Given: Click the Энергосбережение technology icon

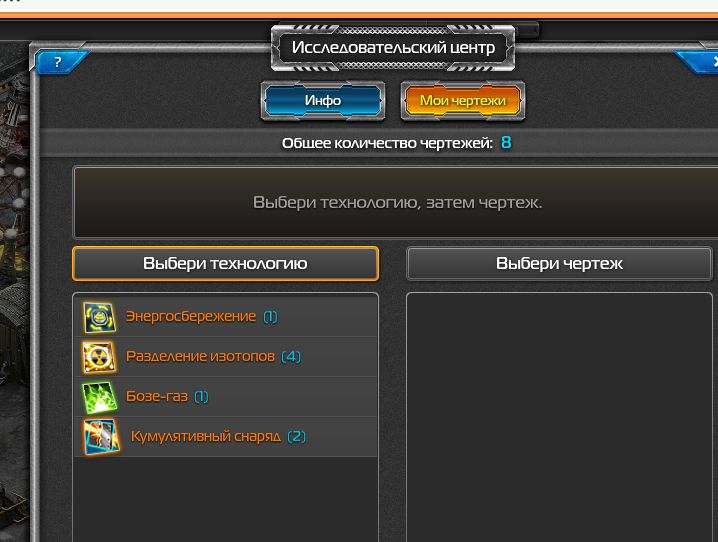Looking at the screenshot, I should point(99,317).
